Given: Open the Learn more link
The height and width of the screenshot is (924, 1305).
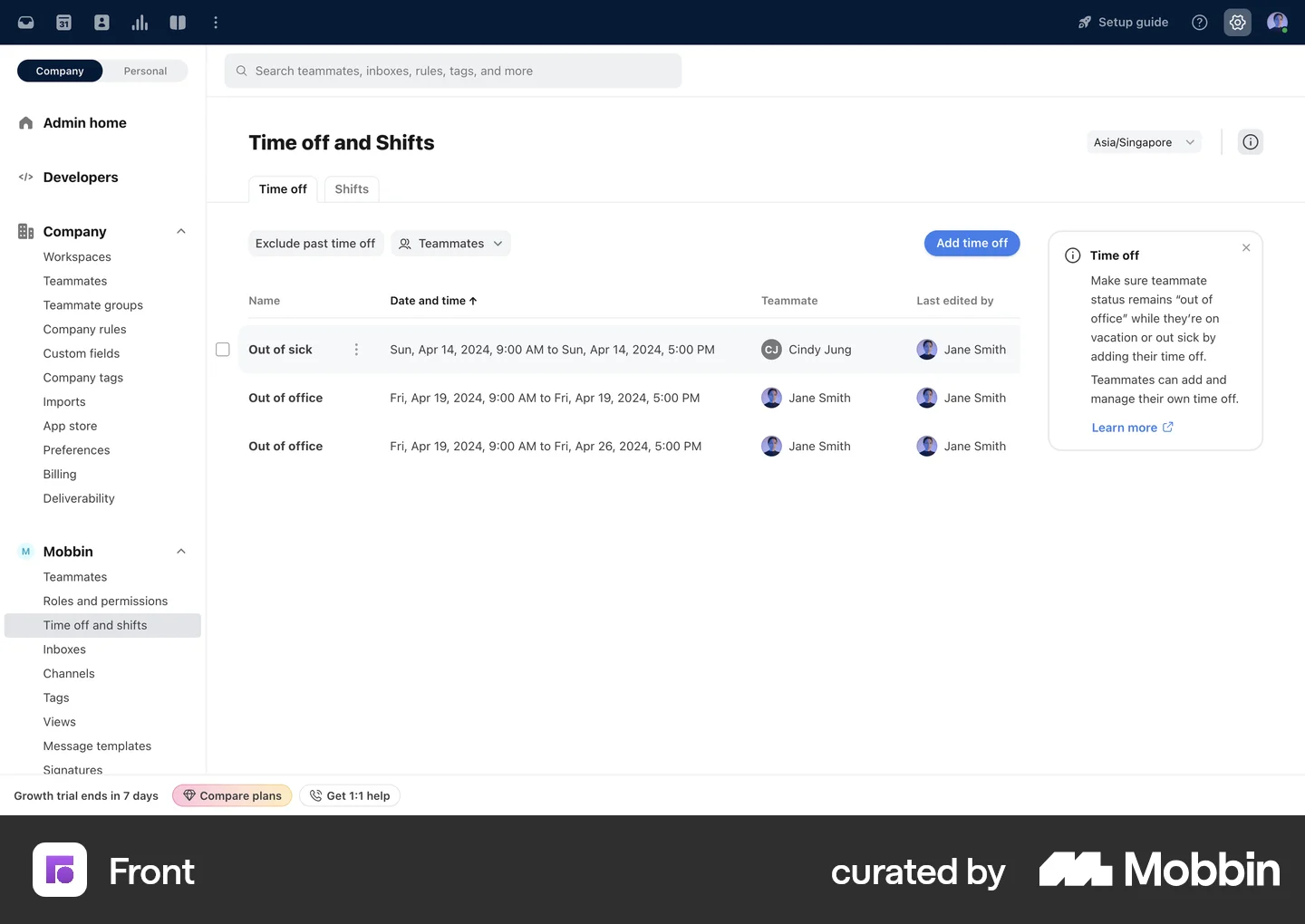Looking at the screenshot, I should coord(1132,428).
